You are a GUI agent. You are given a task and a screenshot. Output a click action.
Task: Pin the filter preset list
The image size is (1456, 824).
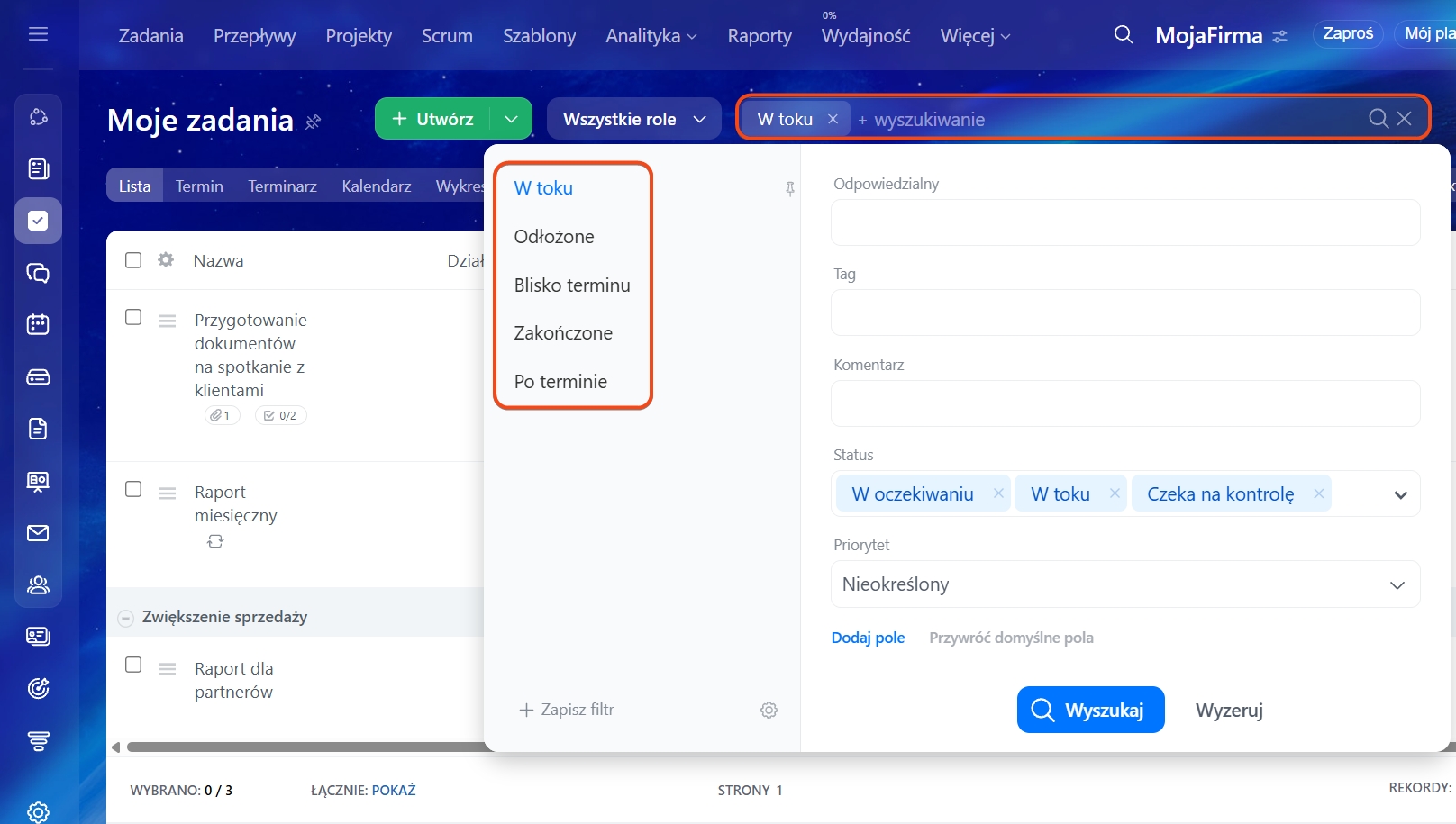790,189
